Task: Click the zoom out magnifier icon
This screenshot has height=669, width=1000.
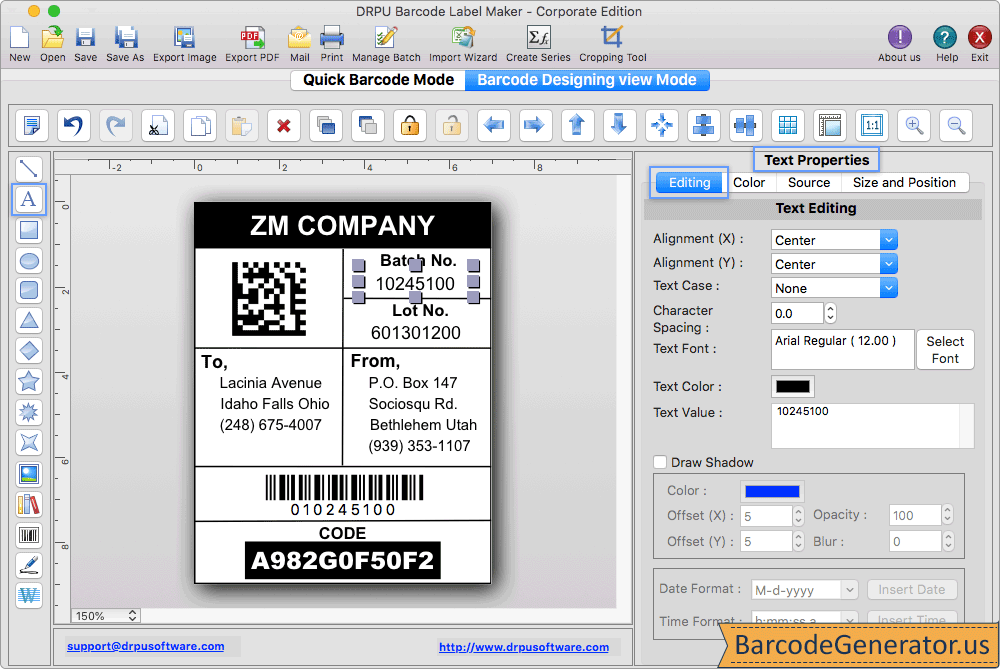Action: pos(956,125)
